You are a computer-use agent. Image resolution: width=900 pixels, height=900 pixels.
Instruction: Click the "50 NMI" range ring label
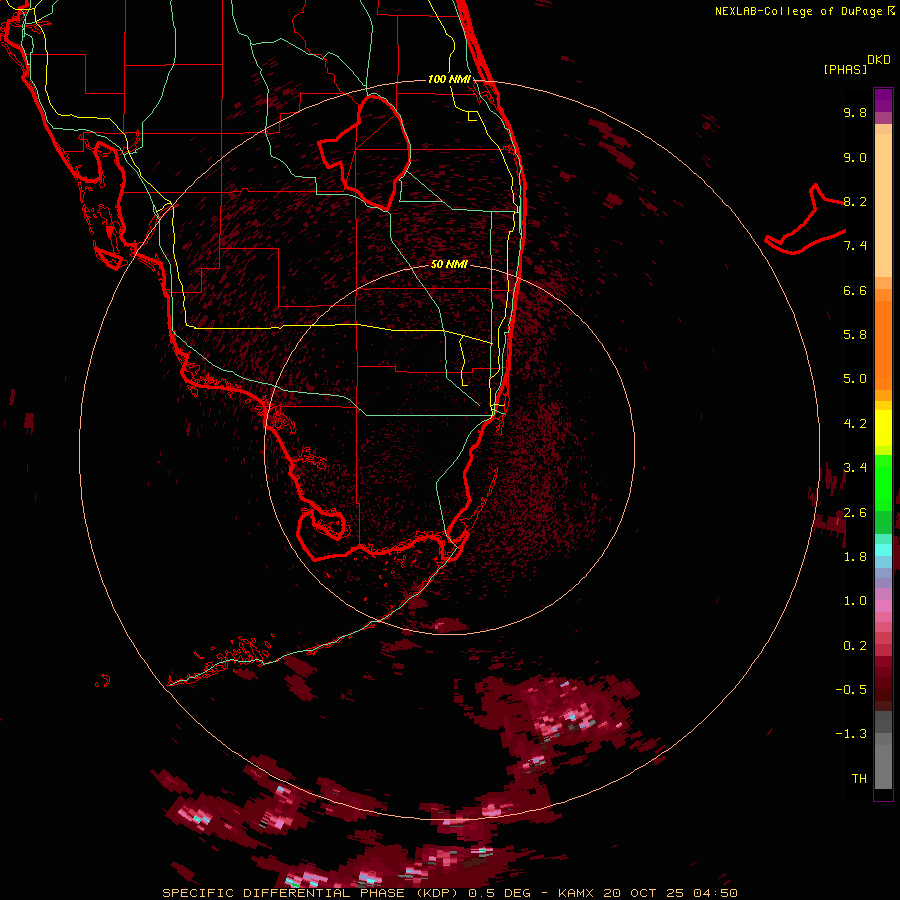tap(449, 265)
